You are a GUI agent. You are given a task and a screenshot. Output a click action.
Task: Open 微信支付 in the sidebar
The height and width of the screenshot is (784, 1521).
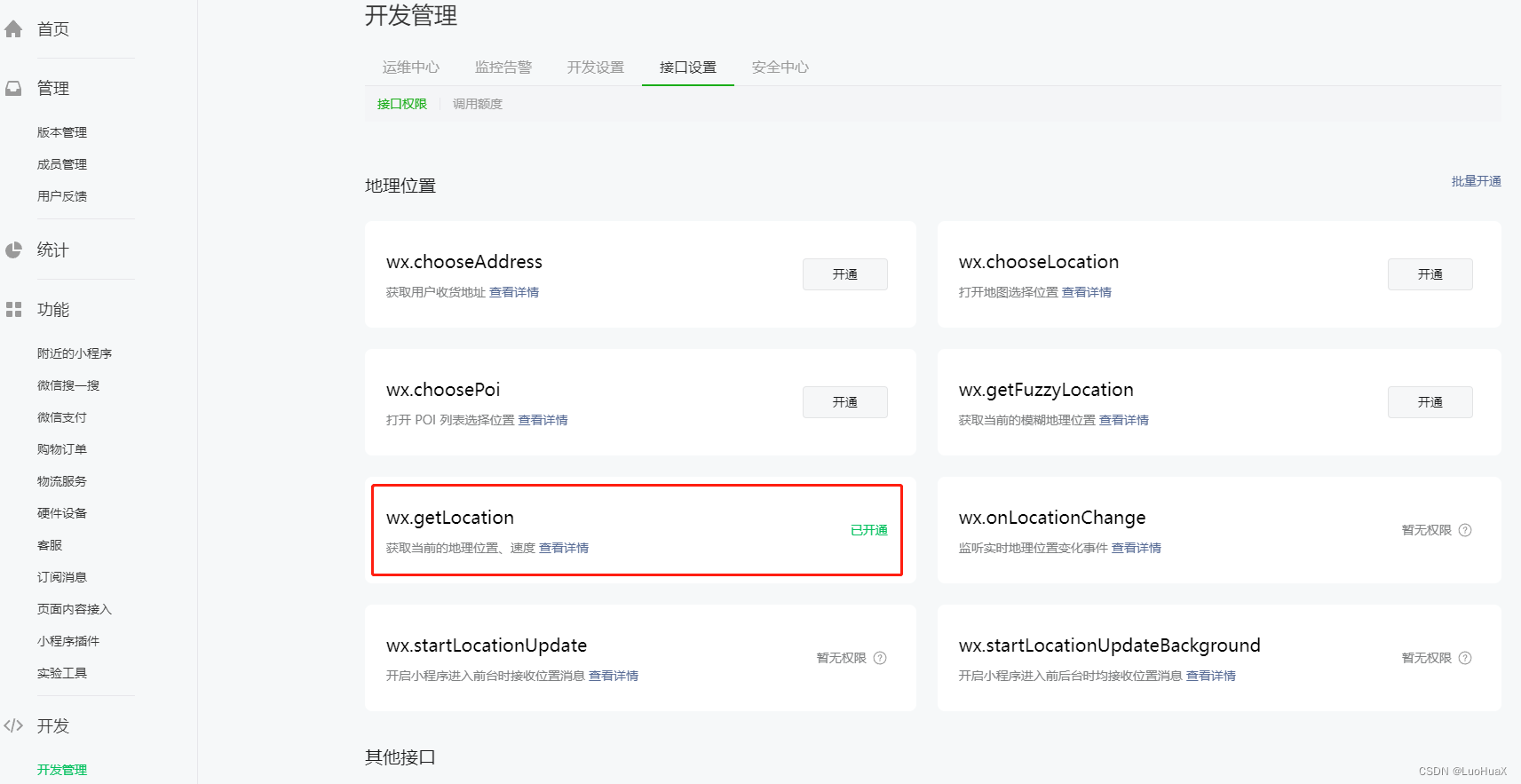point(62,417)
